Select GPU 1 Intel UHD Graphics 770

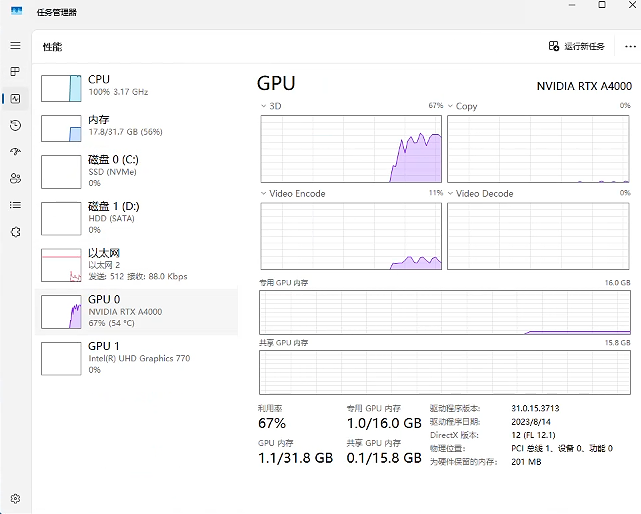coord(137,357)
